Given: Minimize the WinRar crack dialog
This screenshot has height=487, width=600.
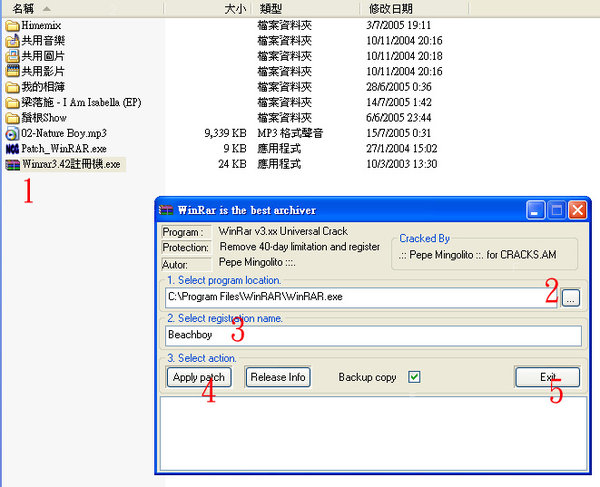Looking at the screenshot, I should (535, 210).
